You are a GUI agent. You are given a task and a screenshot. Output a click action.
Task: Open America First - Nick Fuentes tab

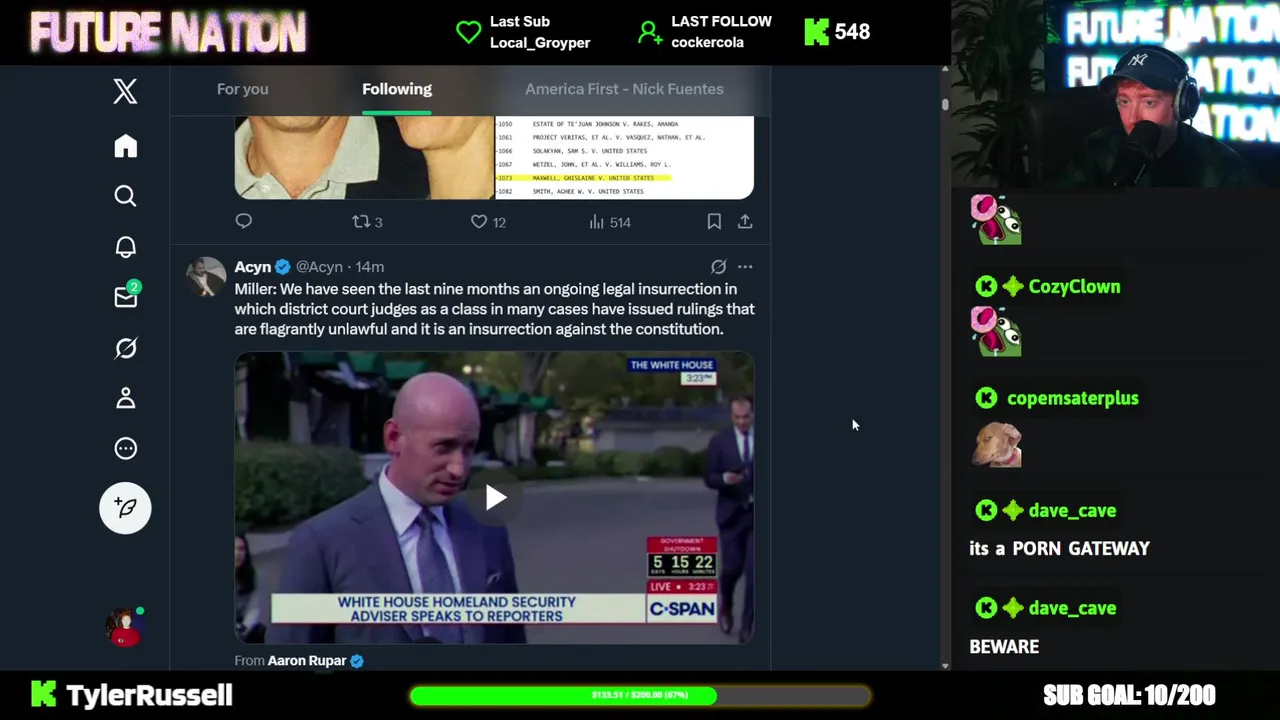pos(624,89)
